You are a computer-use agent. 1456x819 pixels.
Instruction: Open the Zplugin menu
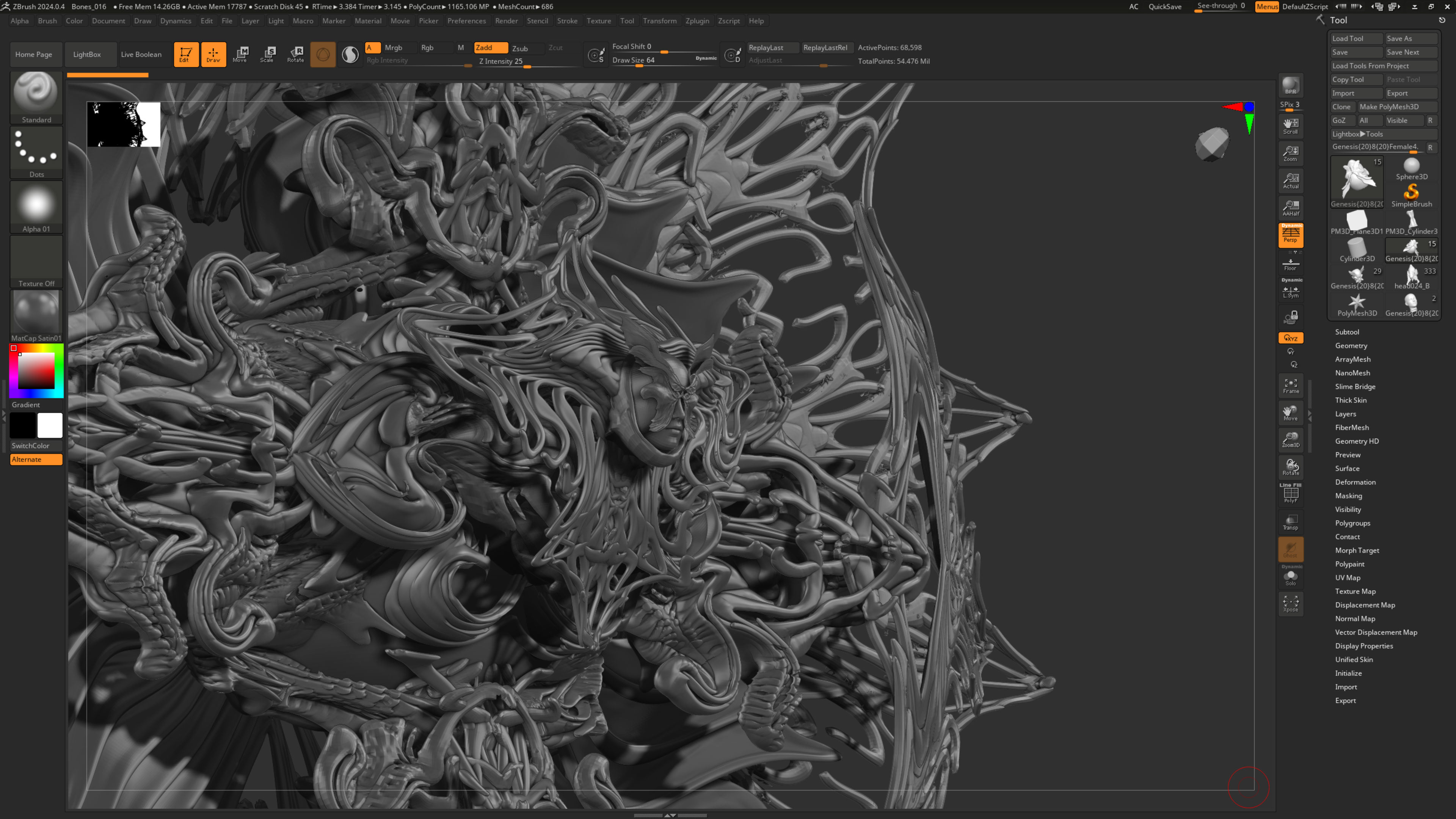point(697,21)
